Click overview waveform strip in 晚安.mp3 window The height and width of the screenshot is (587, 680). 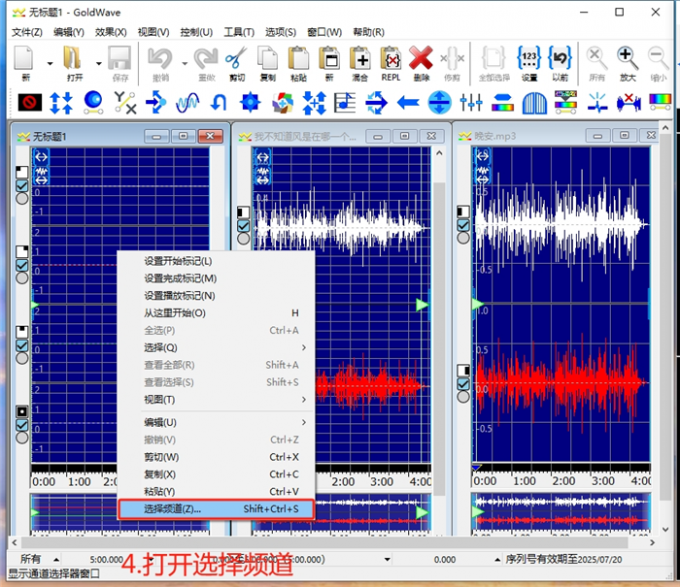click(561, 512)
